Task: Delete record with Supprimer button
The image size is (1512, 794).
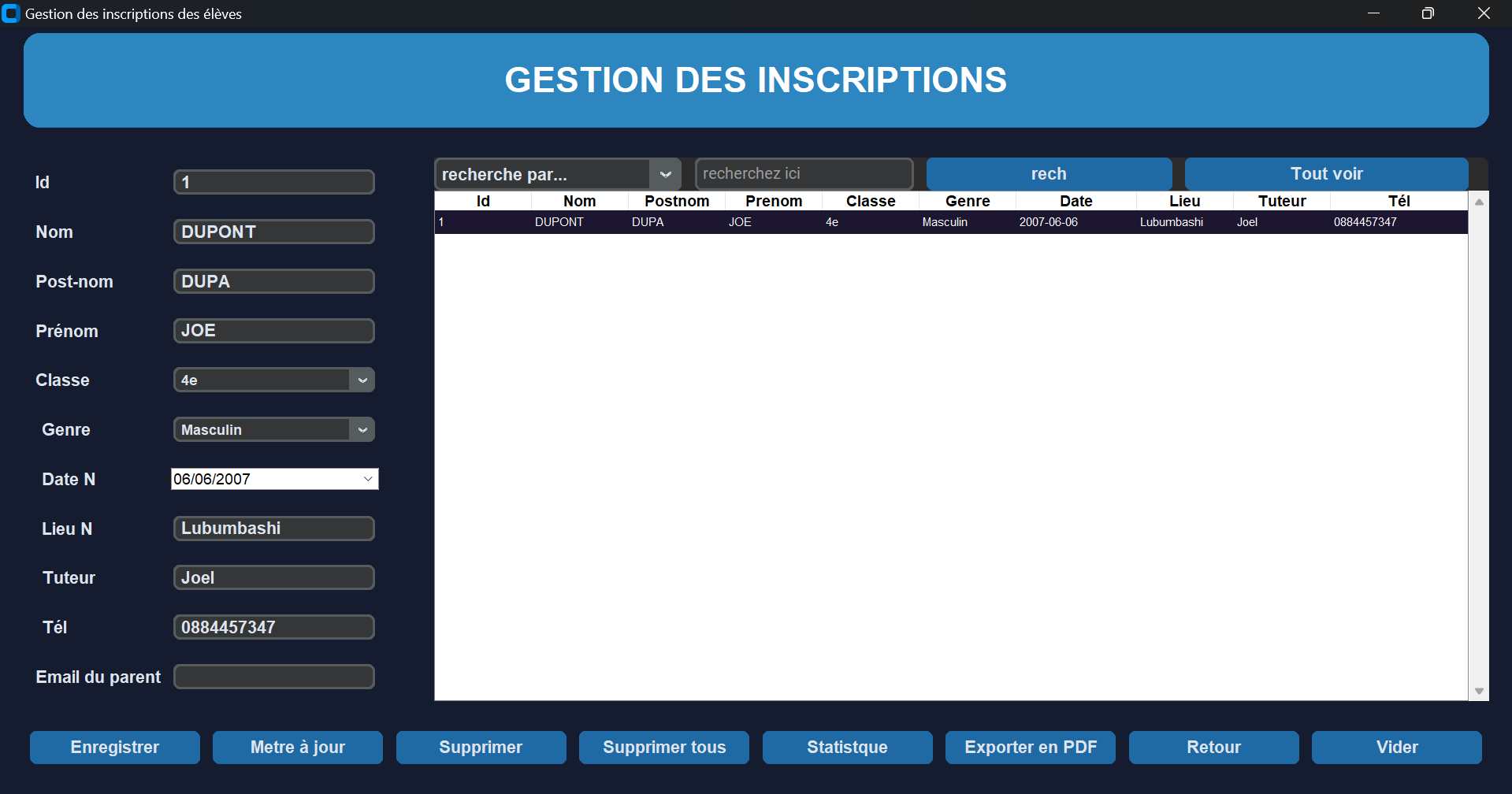Action: pos(481,747)
